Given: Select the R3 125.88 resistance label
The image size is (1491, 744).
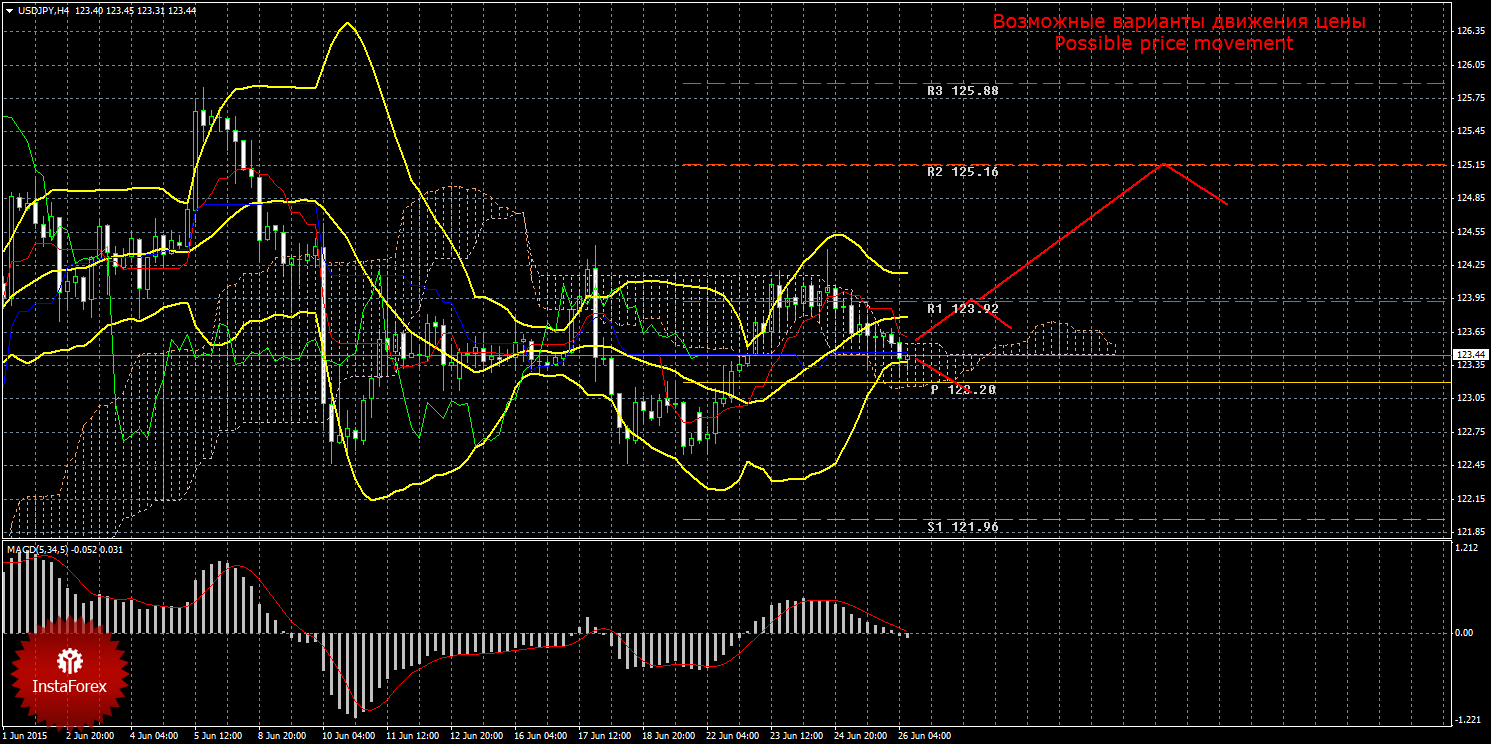Looking at the screenshot, I should tap(962, 90).
